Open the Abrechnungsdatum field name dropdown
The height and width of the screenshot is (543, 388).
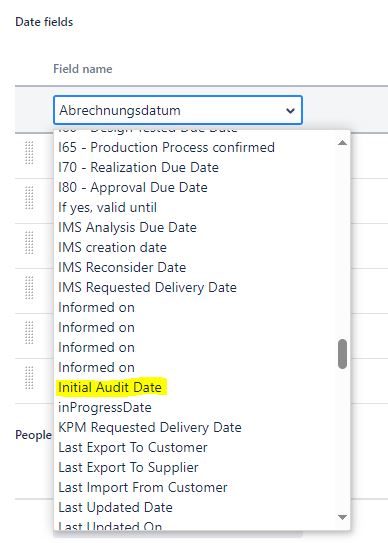(x=178, y=110)
